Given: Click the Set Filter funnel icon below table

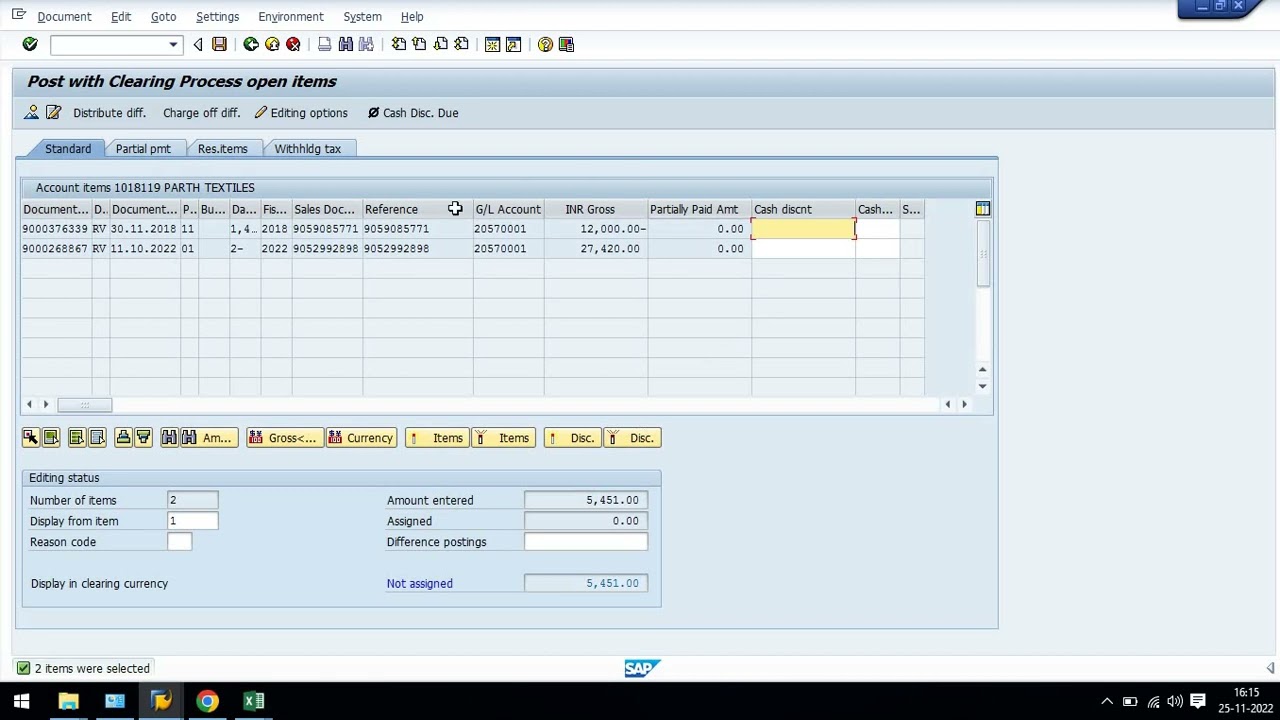Looking at the screenshot, I should [x=143, y=438].
